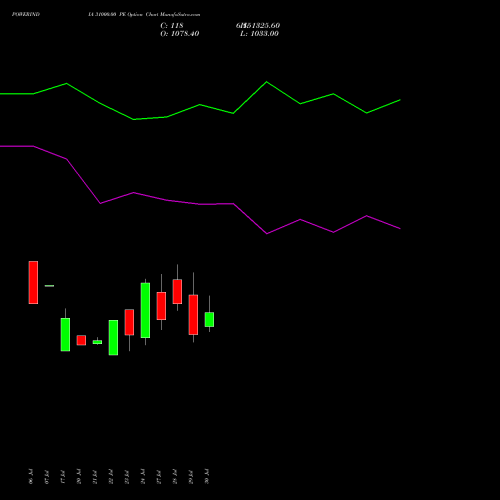Select the green 22 Jul candlestick
Viewport: 500px width, 500px height.
coord(113,337)
